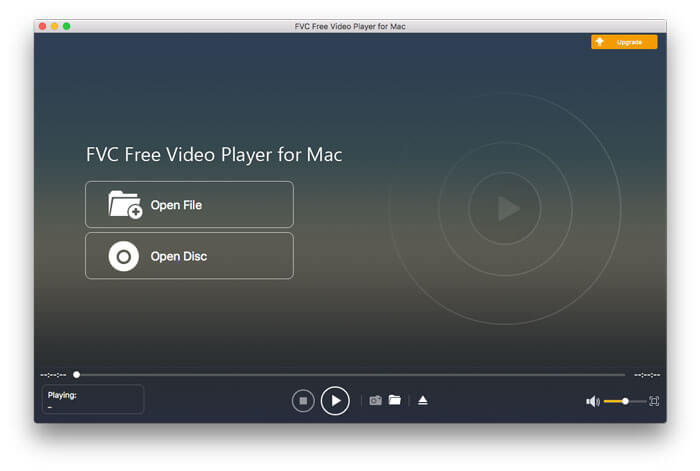The image size is (700, 471).
Task: Stop playback with the stop button
Action: 303,400
